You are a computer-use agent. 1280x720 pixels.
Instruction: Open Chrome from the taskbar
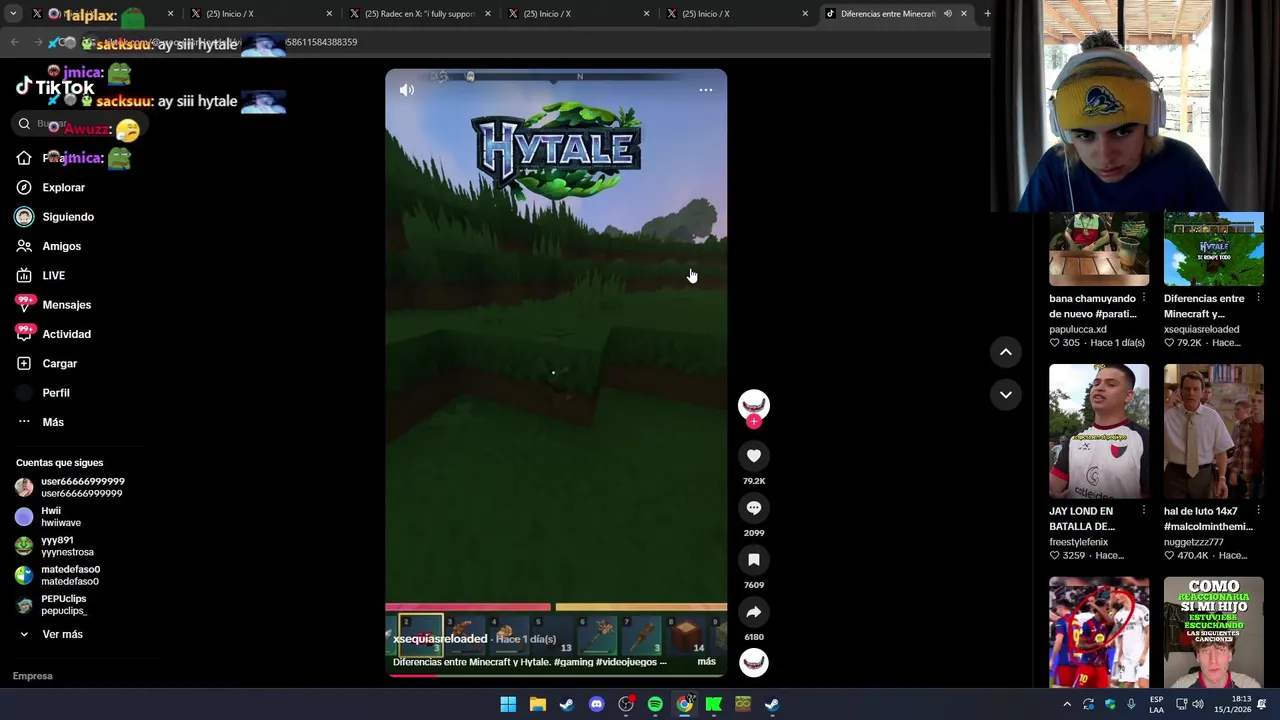pos(684,704)
